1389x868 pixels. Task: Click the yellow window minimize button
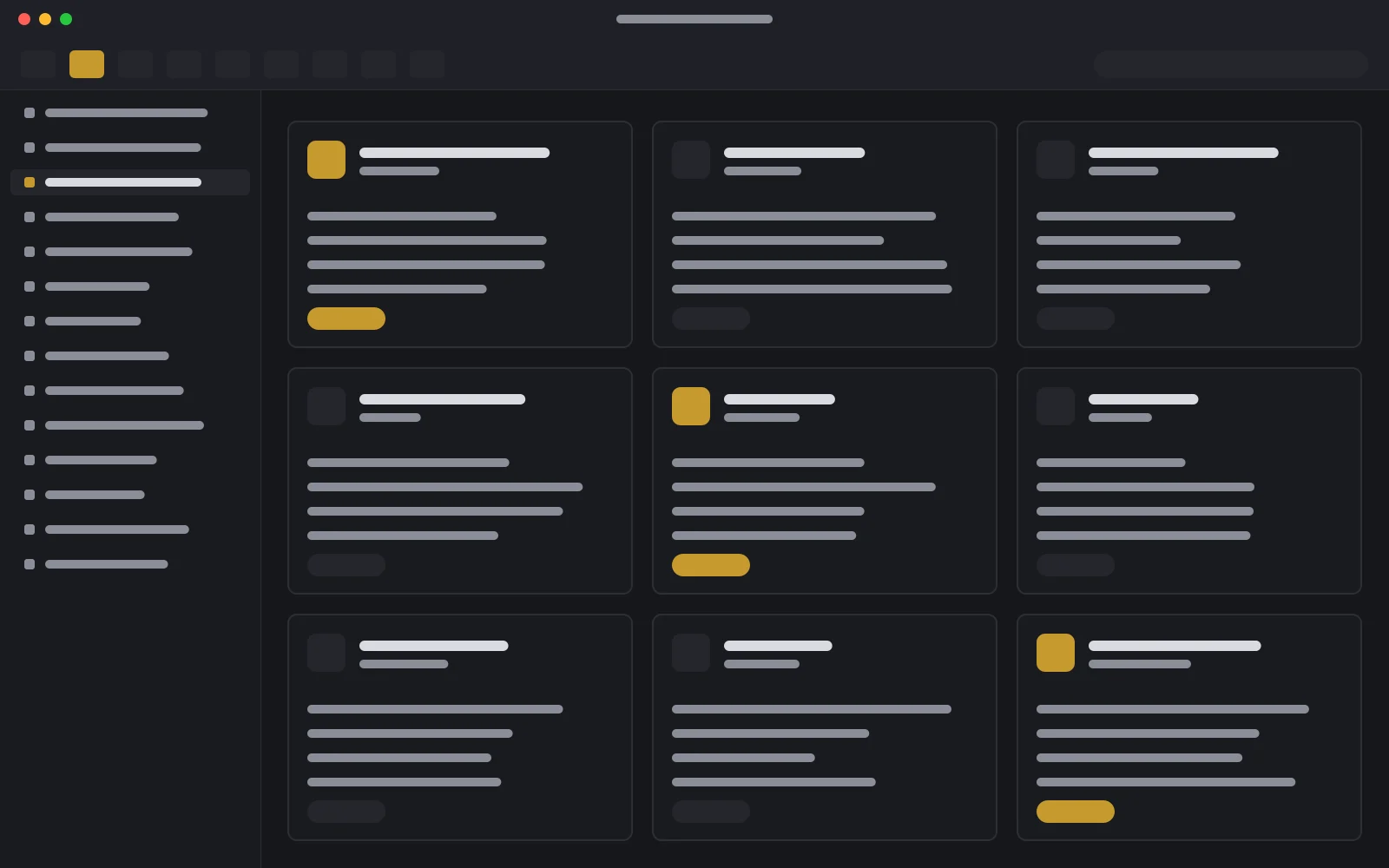coord(45,19)
